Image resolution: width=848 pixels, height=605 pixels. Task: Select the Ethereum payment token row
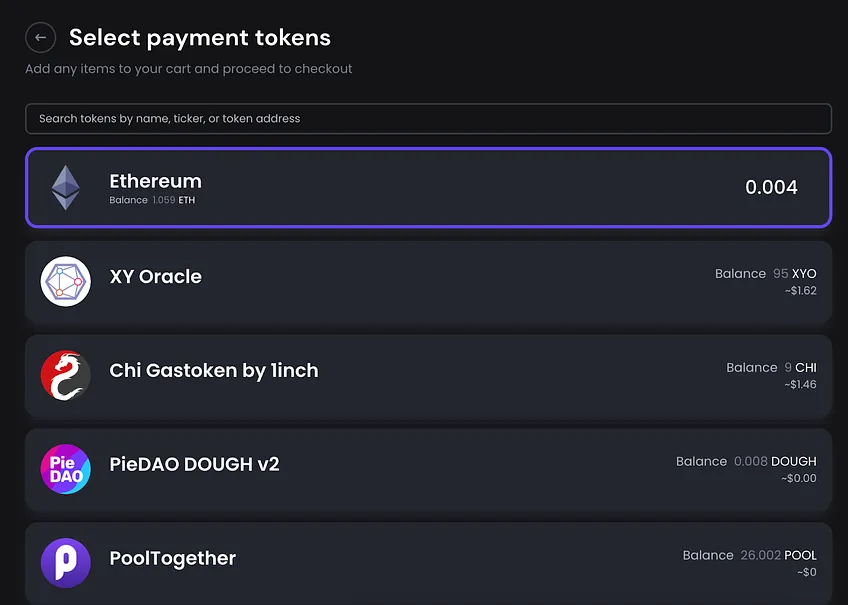[x=428, y=188]
